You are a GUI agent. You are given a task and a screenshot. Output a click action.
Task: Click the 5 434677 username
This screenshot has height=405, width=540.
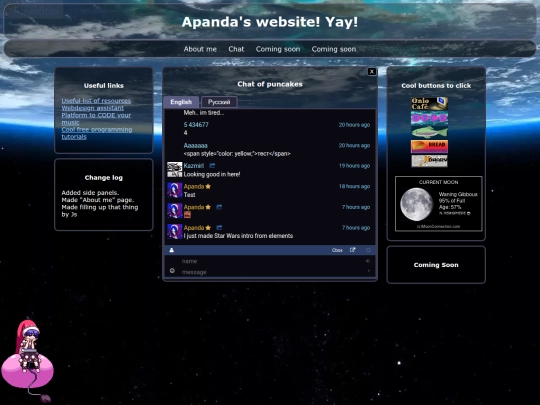[196, 125]
